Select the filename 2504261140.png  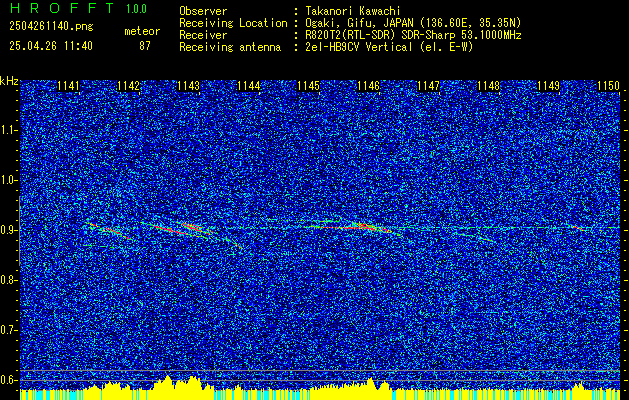pyautogui.click(x=51, y=27)
